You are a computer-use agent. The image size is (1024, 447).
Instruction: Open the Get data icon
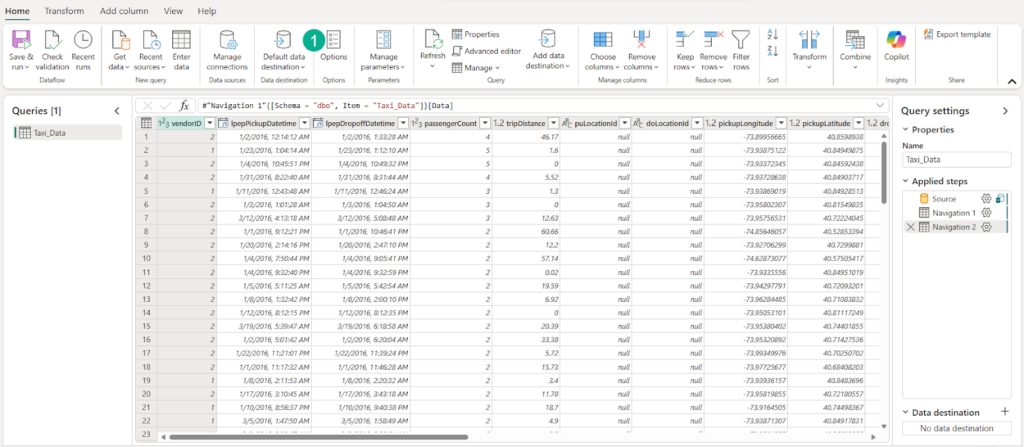click(x=120, y=39)
